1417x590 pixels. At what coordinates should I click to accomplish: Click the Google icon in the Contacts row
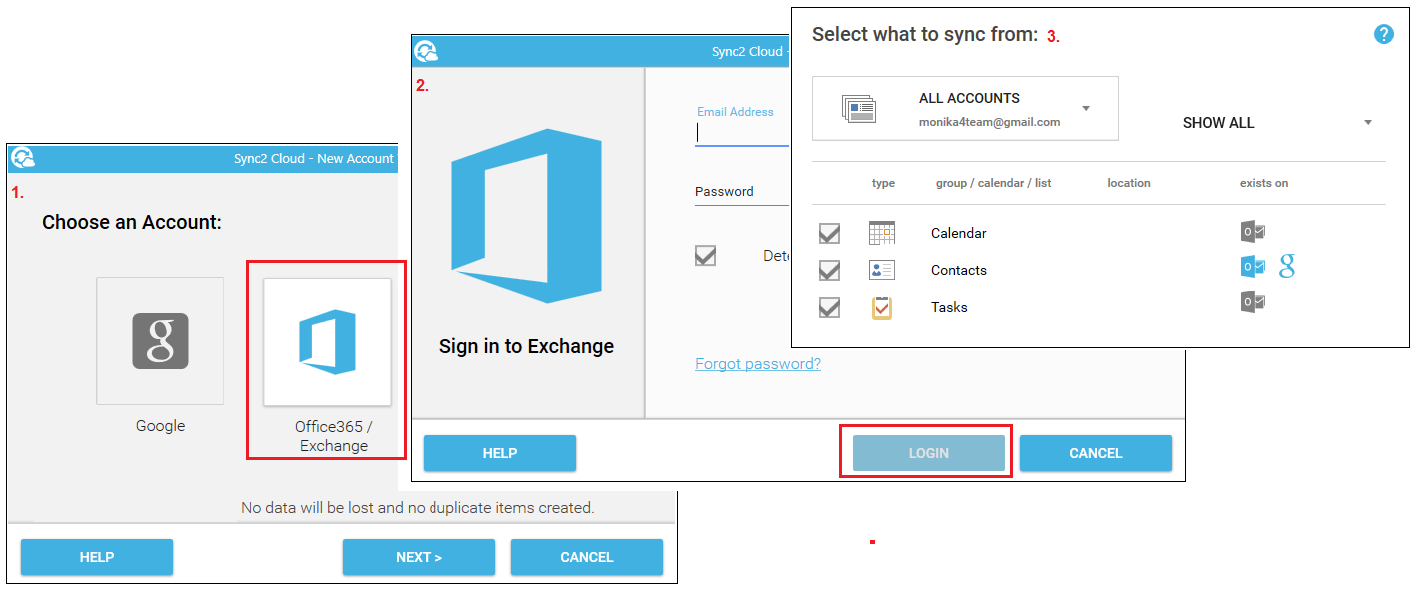pyautogui.click(x=1287, y=266)
